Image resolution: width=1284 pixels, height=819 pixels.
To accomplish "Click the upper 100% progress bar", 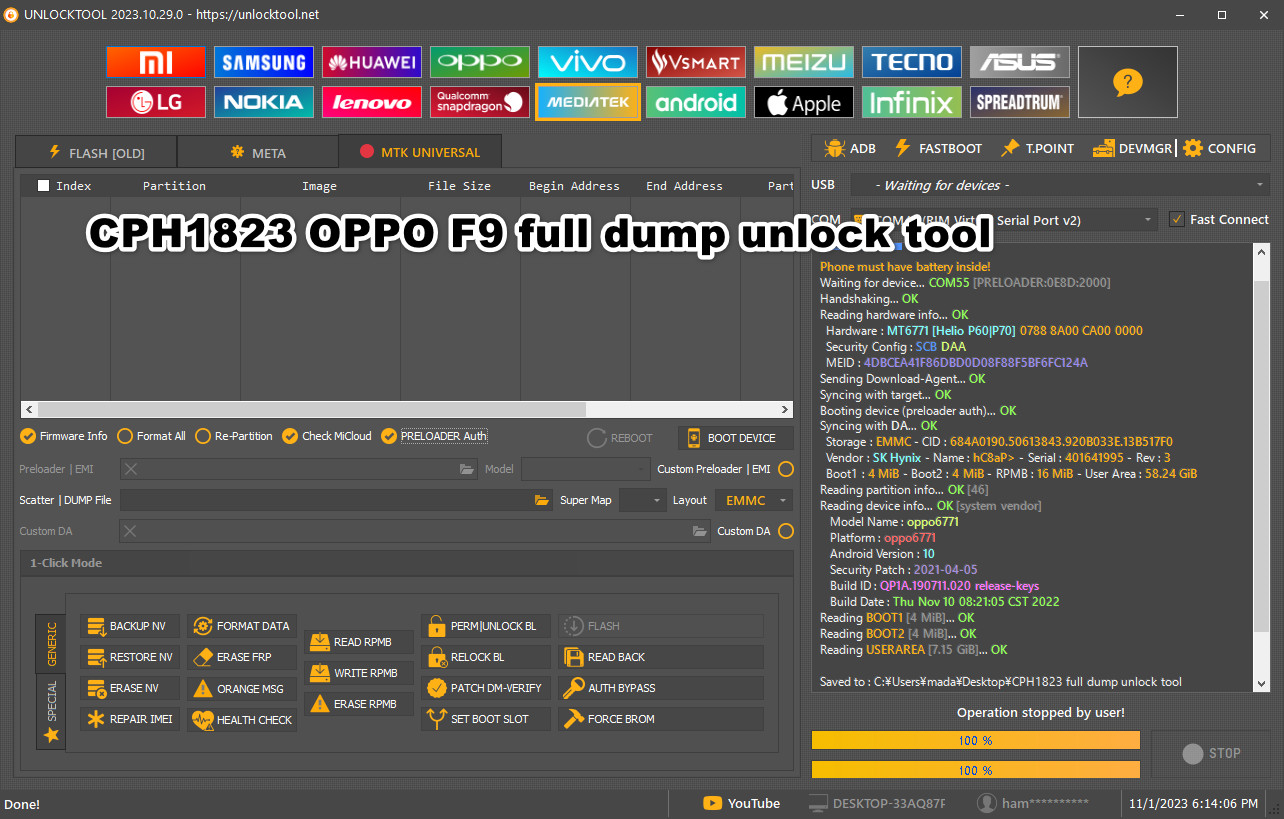I will (x=975, y=740).
